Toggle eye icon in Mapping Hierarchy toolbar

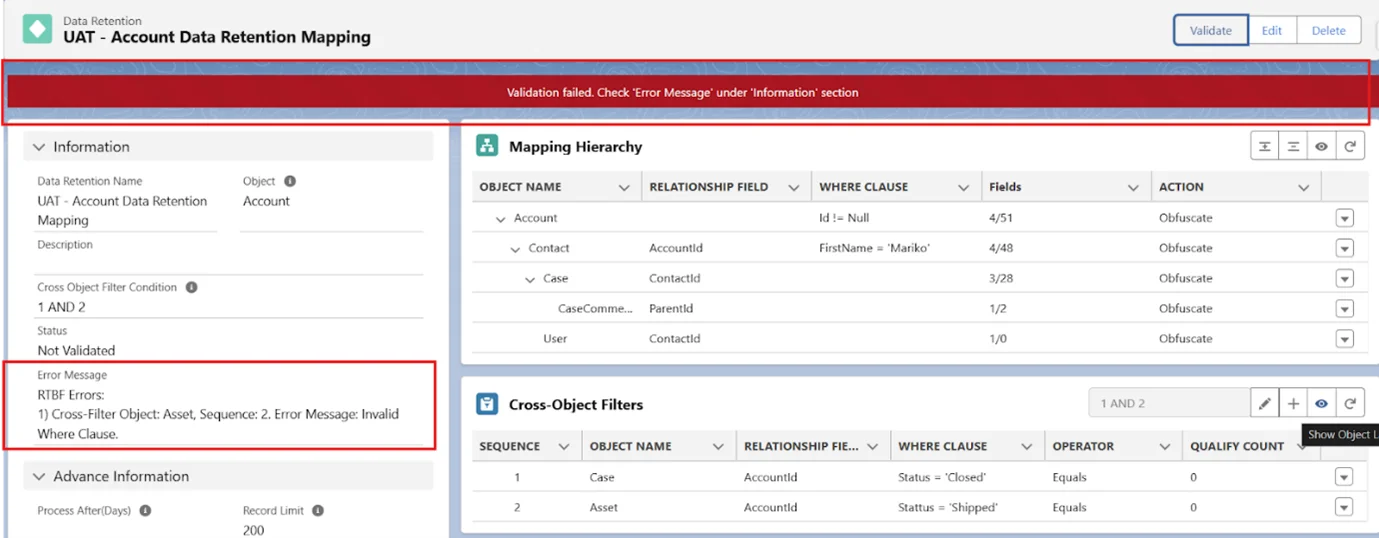click(x=1321, y=147)
